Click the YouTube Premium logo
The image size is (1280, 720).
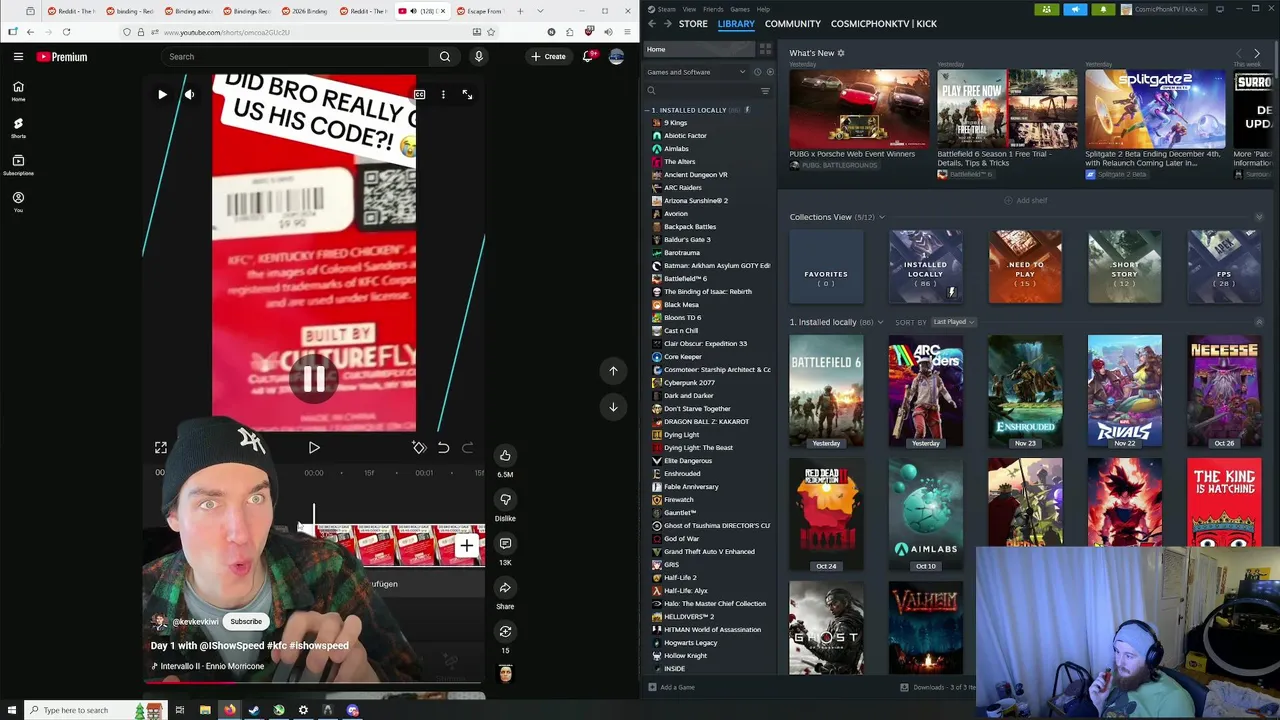tap(62, 57)
